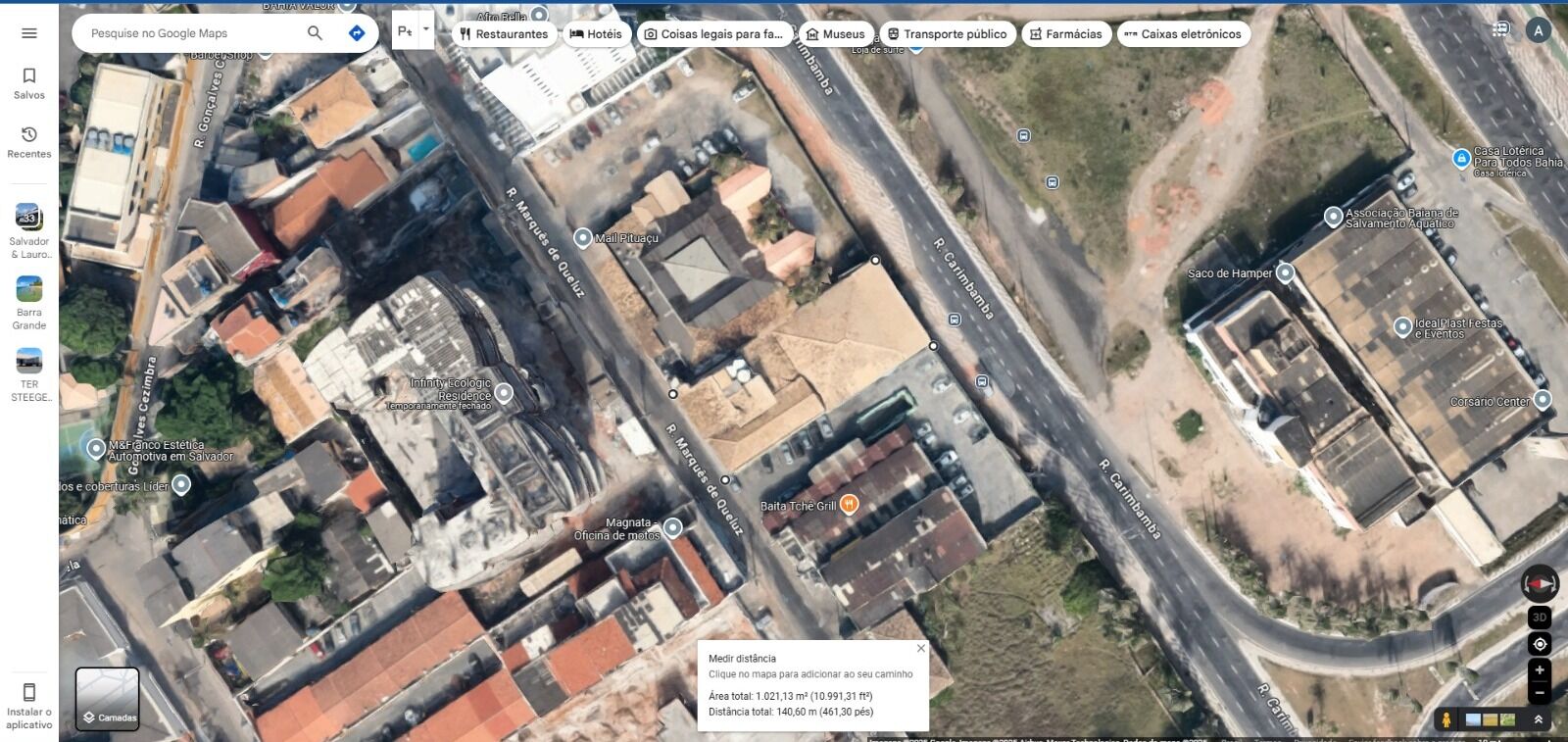Screen dimensions: 1568x742
Task: Click the search magnifier icon
Action: (315, 33)
